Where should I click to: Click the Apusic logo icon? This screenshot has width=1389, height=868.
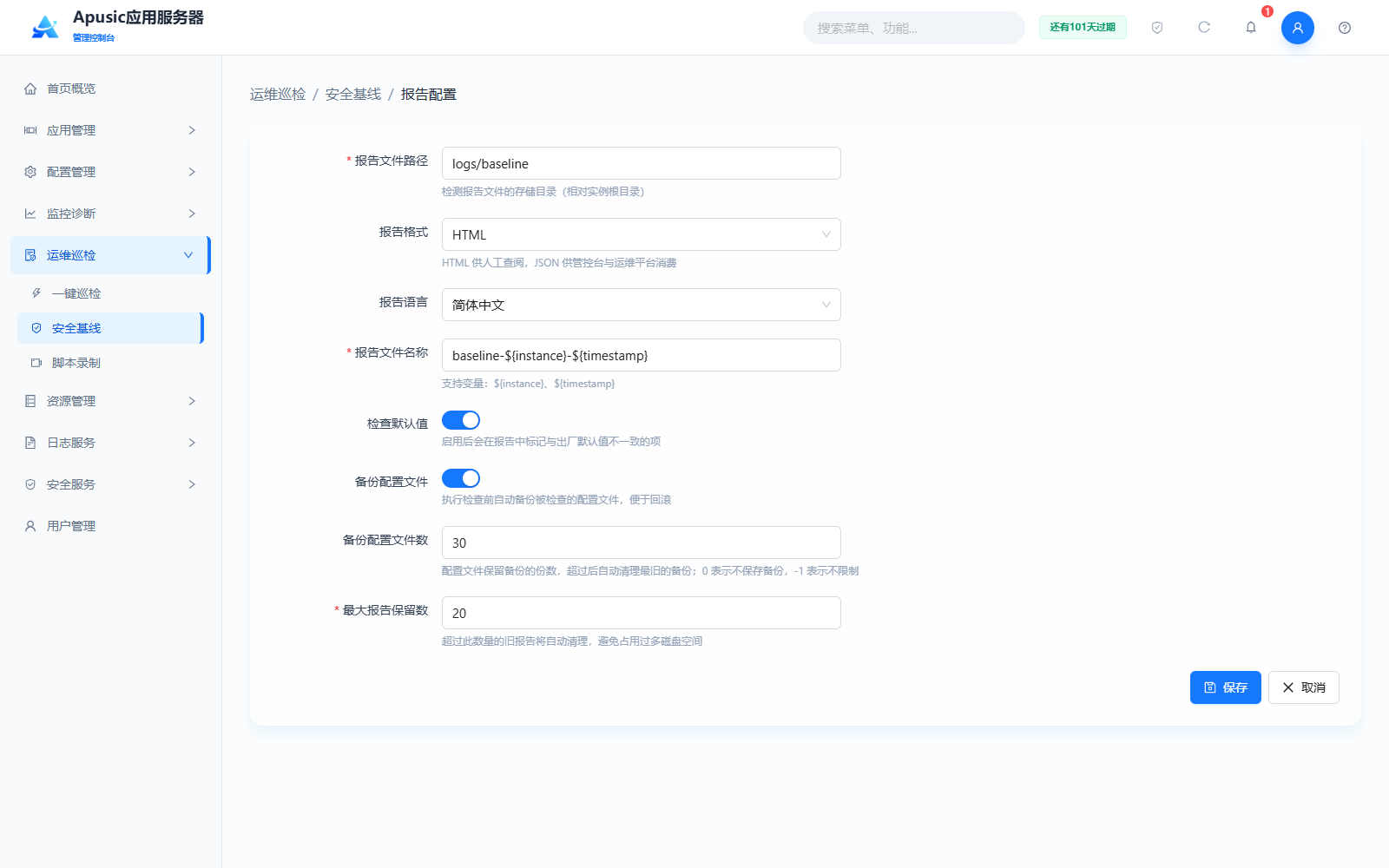click(x=45, y=27)
